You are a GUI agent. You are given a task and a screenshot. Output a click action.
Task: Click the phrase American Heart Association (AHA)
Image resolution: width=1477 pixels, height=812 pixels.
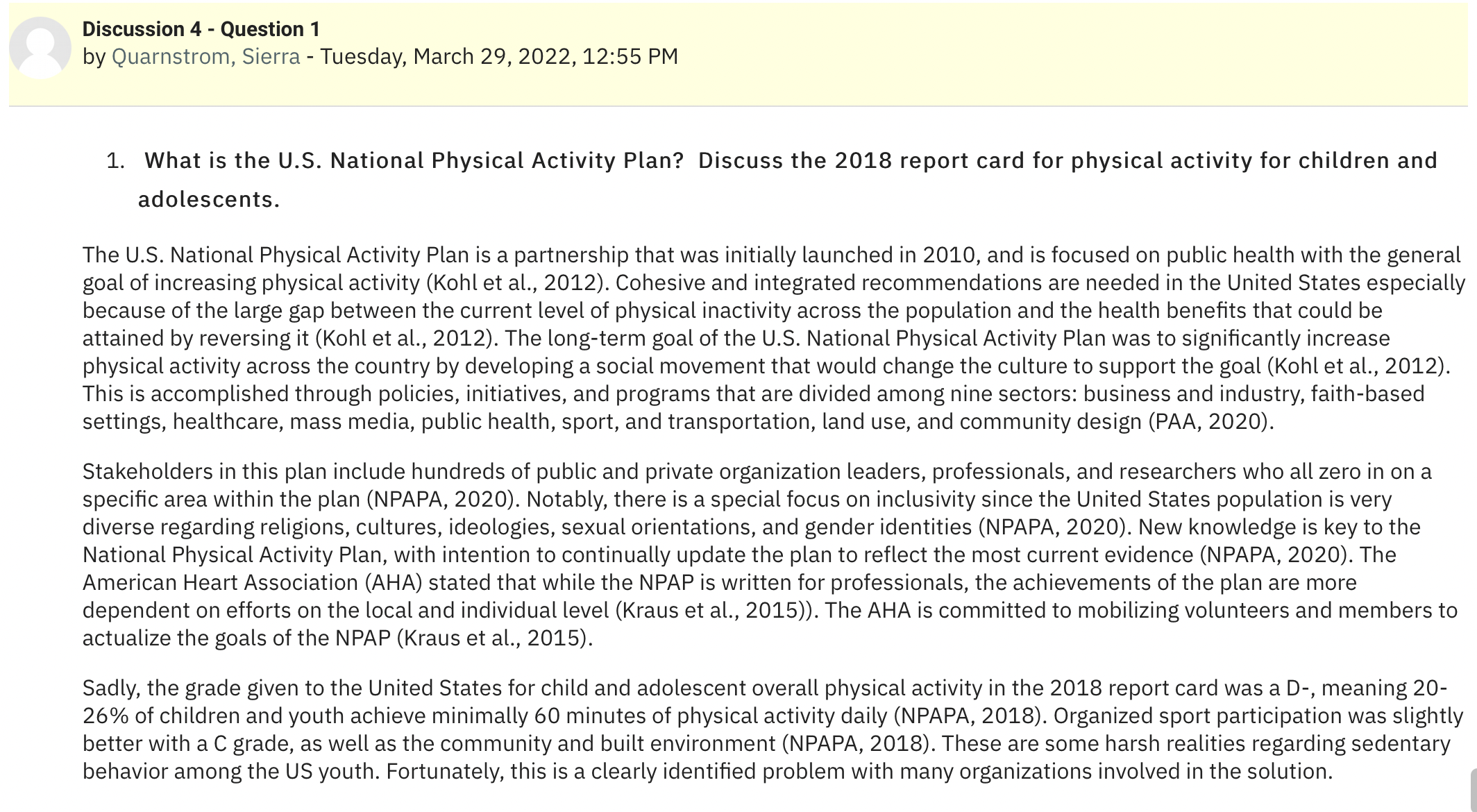(x=253, y=582)
